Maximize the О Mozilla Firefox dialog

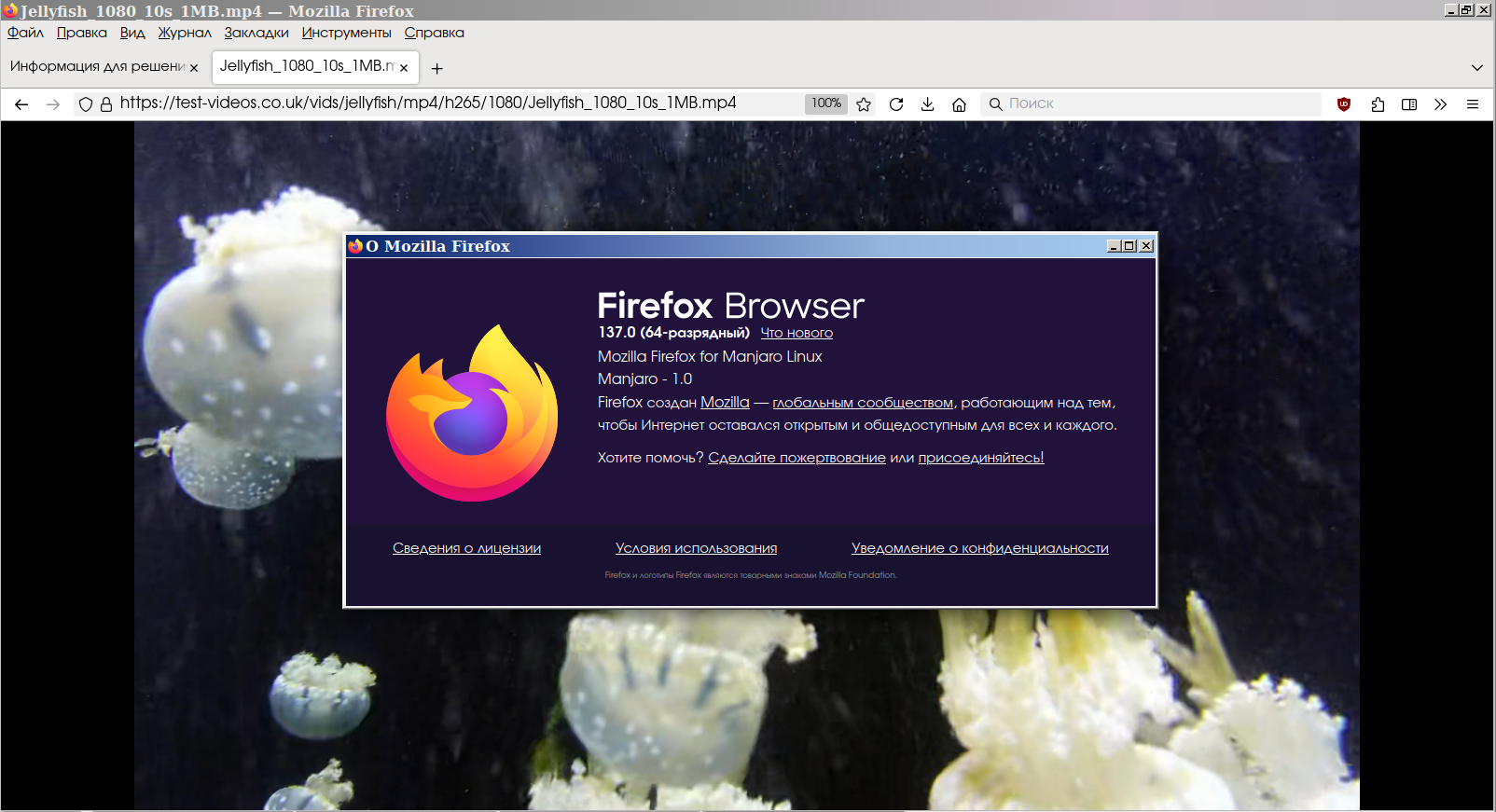pyautogui.click(x=1129, y=246)
